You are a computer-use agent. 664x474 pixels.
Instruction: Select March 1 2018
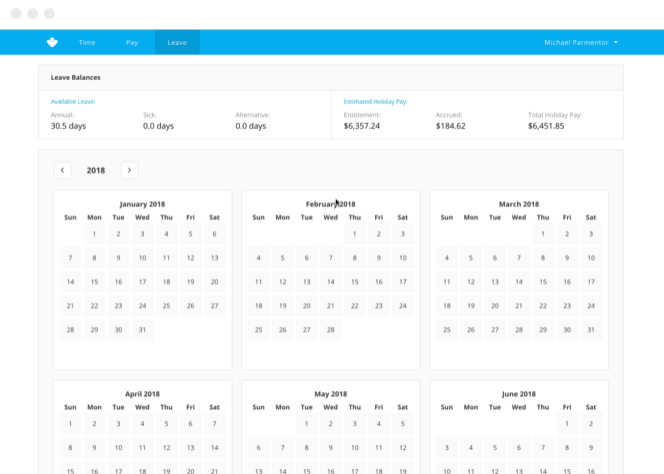point(543,234)
